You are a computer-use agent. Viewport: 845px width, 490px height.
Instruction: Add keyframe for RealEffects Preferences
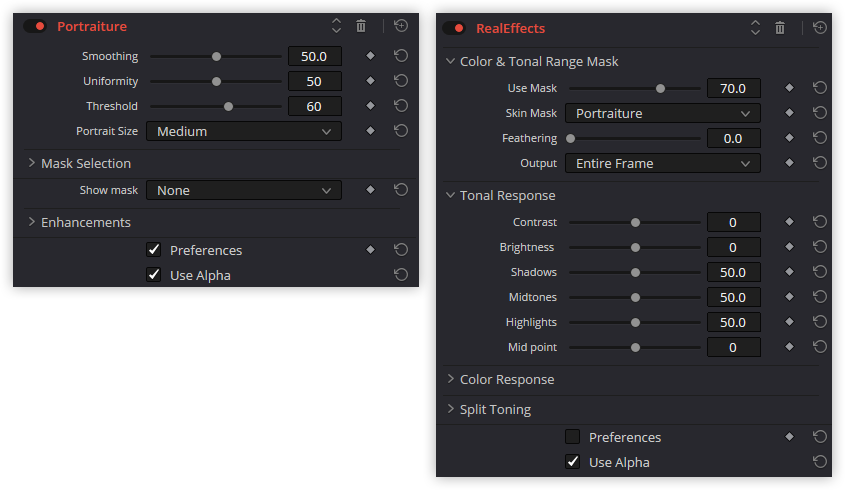789,436
